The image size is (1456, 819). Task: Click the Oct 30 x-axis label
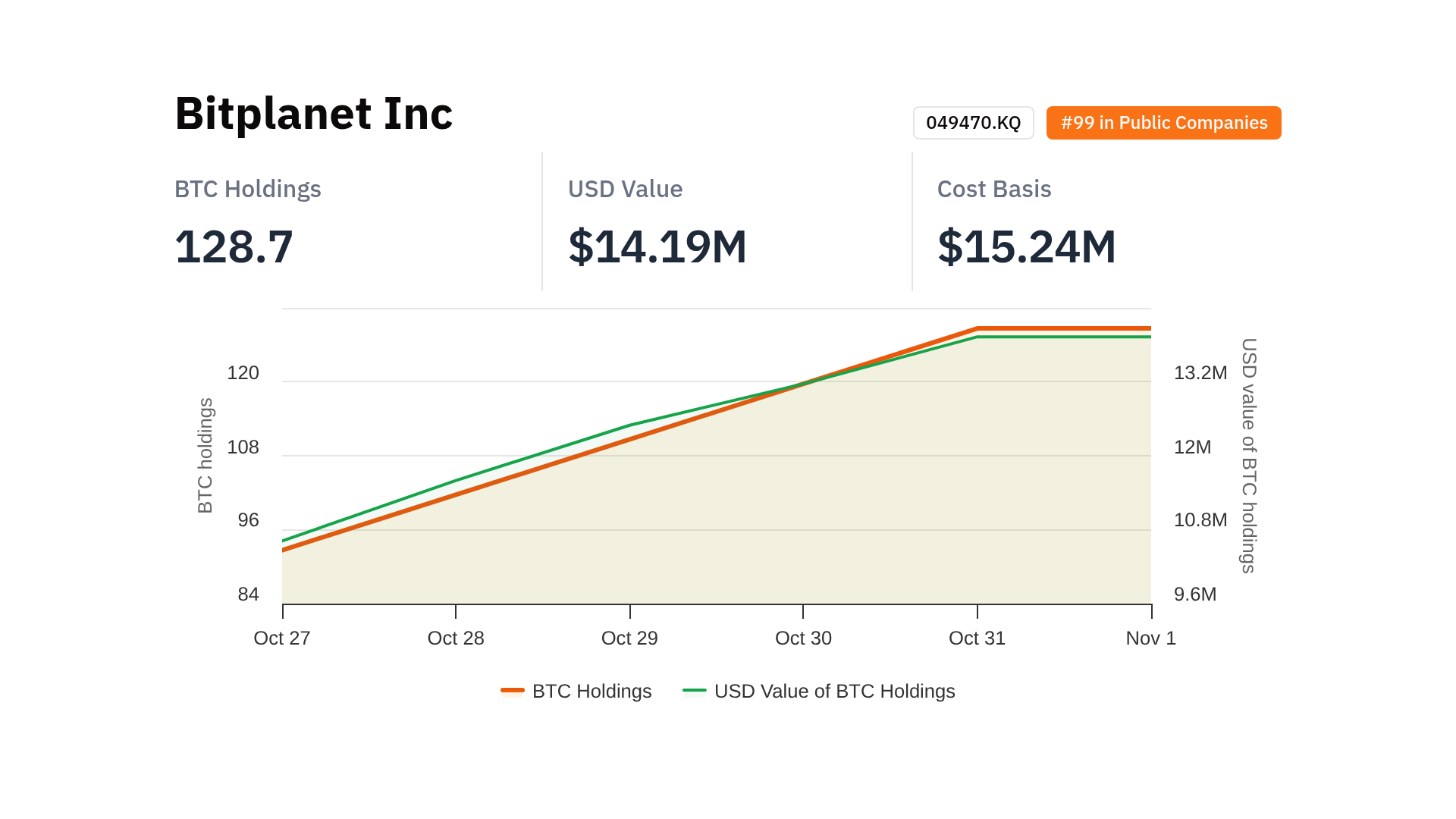coord(803,638)
